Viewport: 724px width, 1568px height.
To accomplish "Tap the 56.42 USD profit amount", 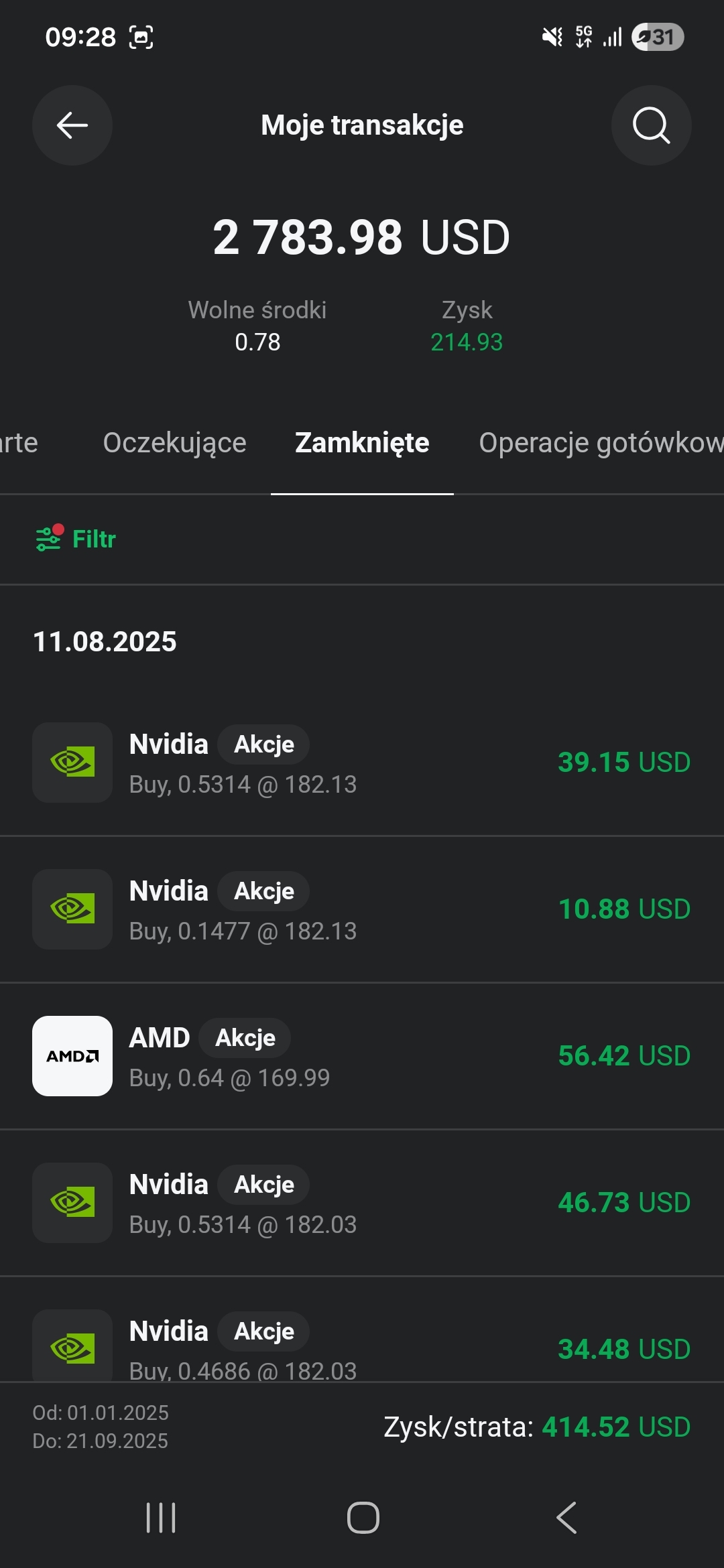I will 623,1056.
